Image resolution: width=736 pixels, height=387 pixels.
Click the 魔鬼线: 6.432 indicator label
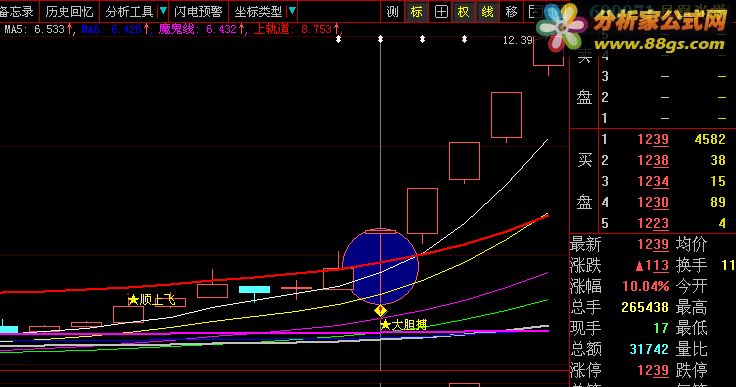point(201,29)
